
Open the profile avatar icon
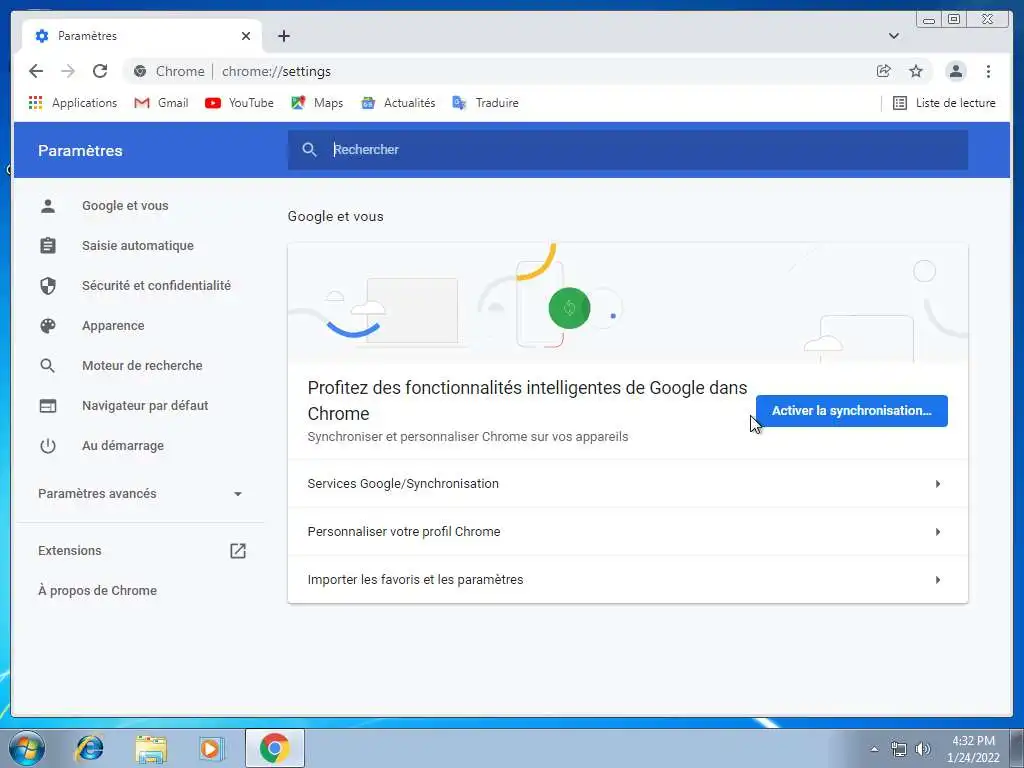(955, 71)
